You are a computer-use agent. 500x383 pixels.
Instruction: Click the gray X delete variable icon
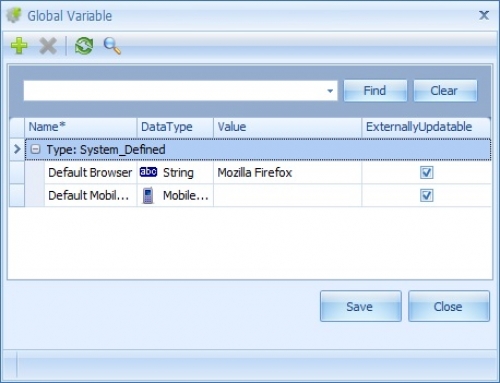coord(48,46)
